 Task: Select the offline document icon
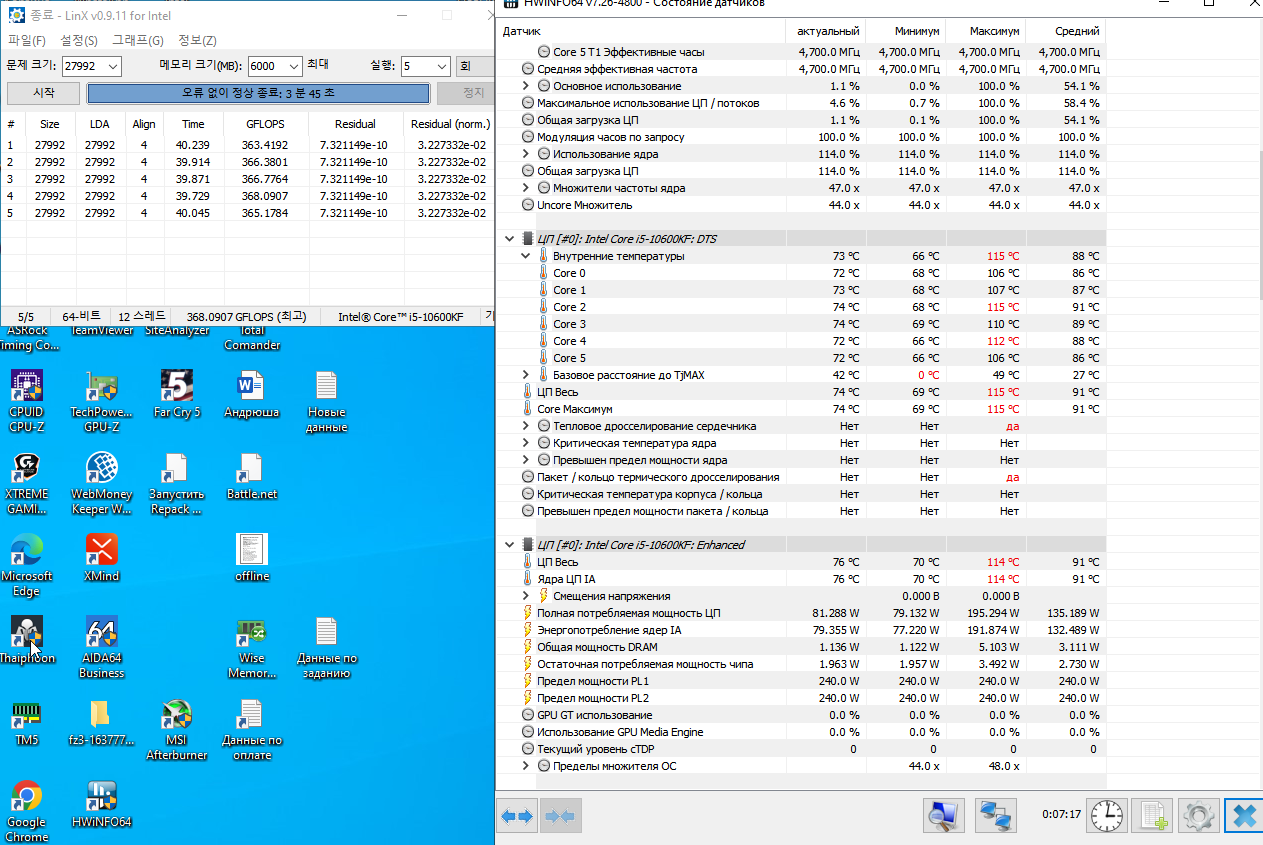tap(251, 558)
